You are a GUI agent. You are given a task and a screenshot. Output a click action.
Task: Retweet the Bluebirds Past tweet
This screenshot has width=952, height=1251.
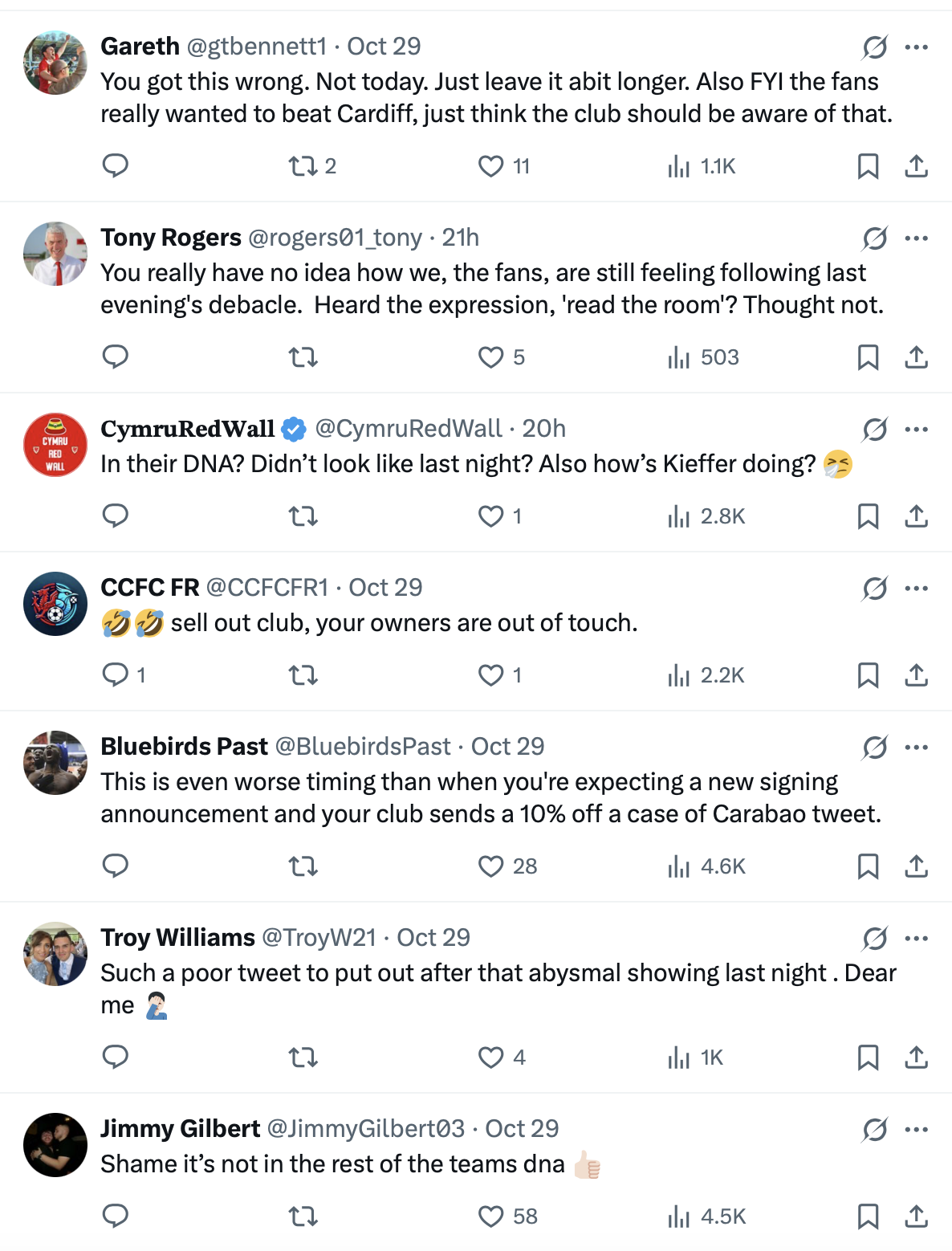303,866
